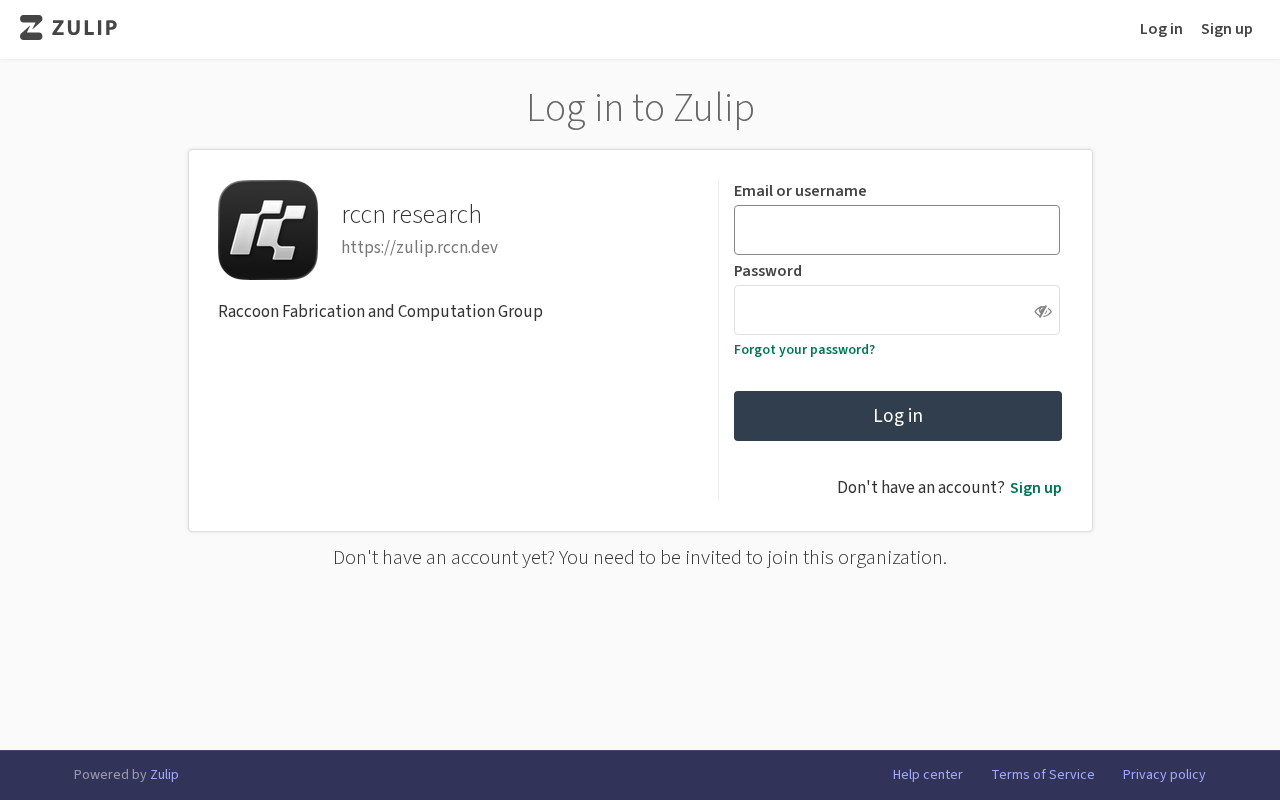
Task: Open Log in from the top navigation
Action: [x=1161, y=28]
